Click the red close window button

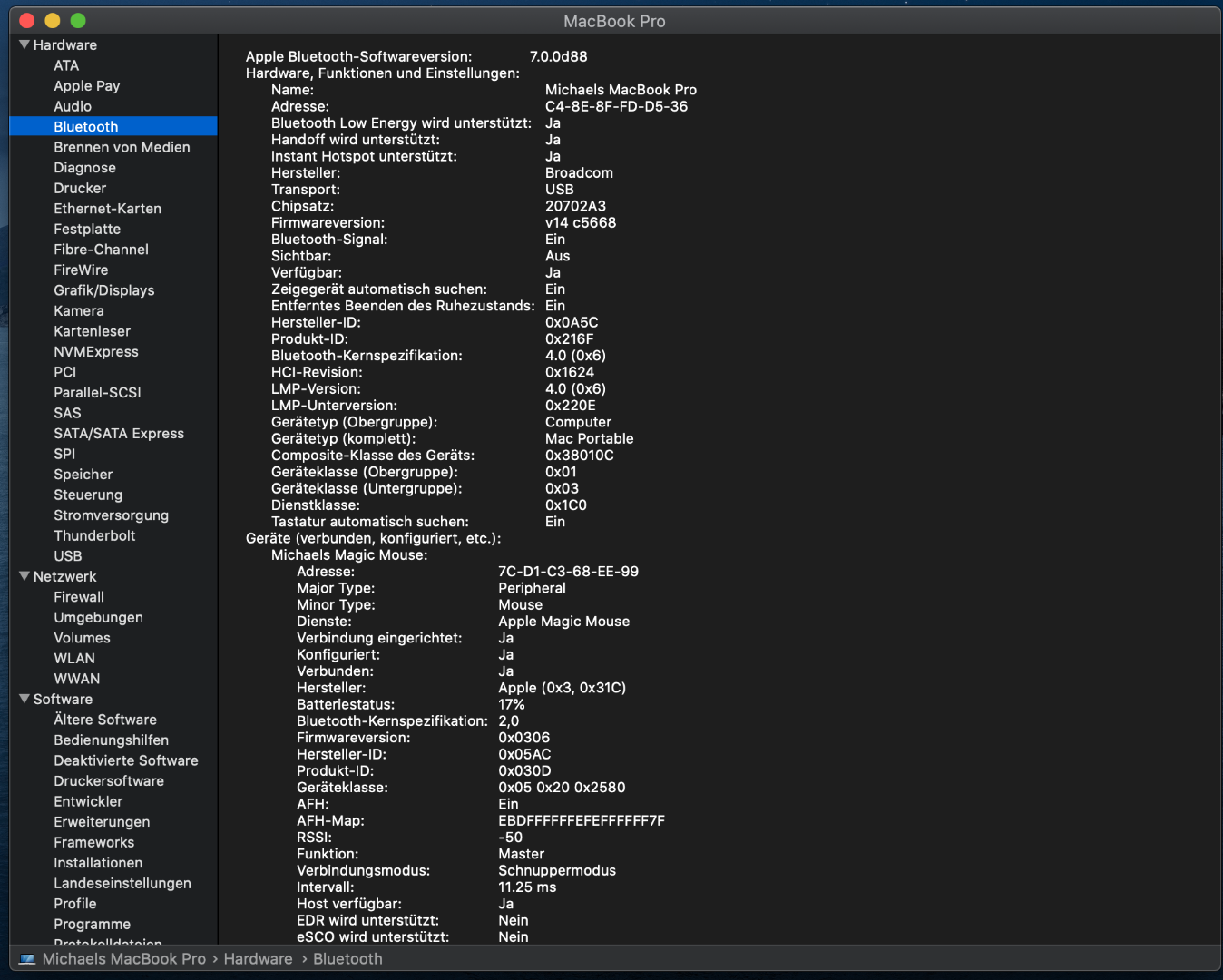click(x=27, y=21)
